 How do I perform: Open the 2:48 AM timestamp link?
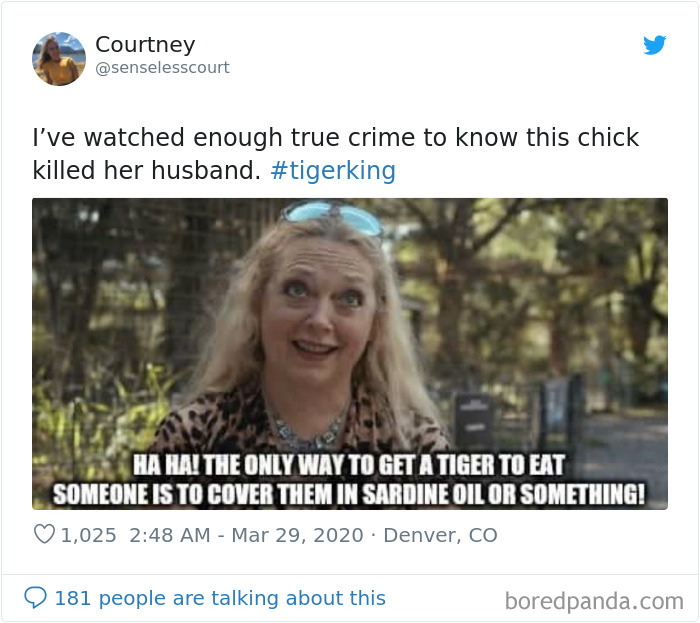[170, 535]
